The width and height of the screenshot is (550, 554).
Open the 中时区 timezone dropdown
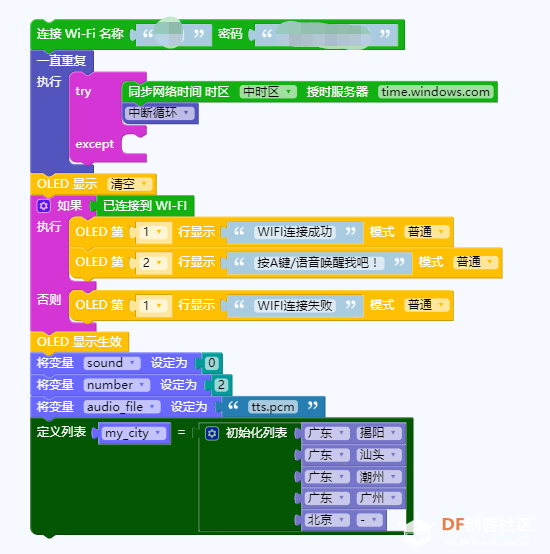[268, 92]
